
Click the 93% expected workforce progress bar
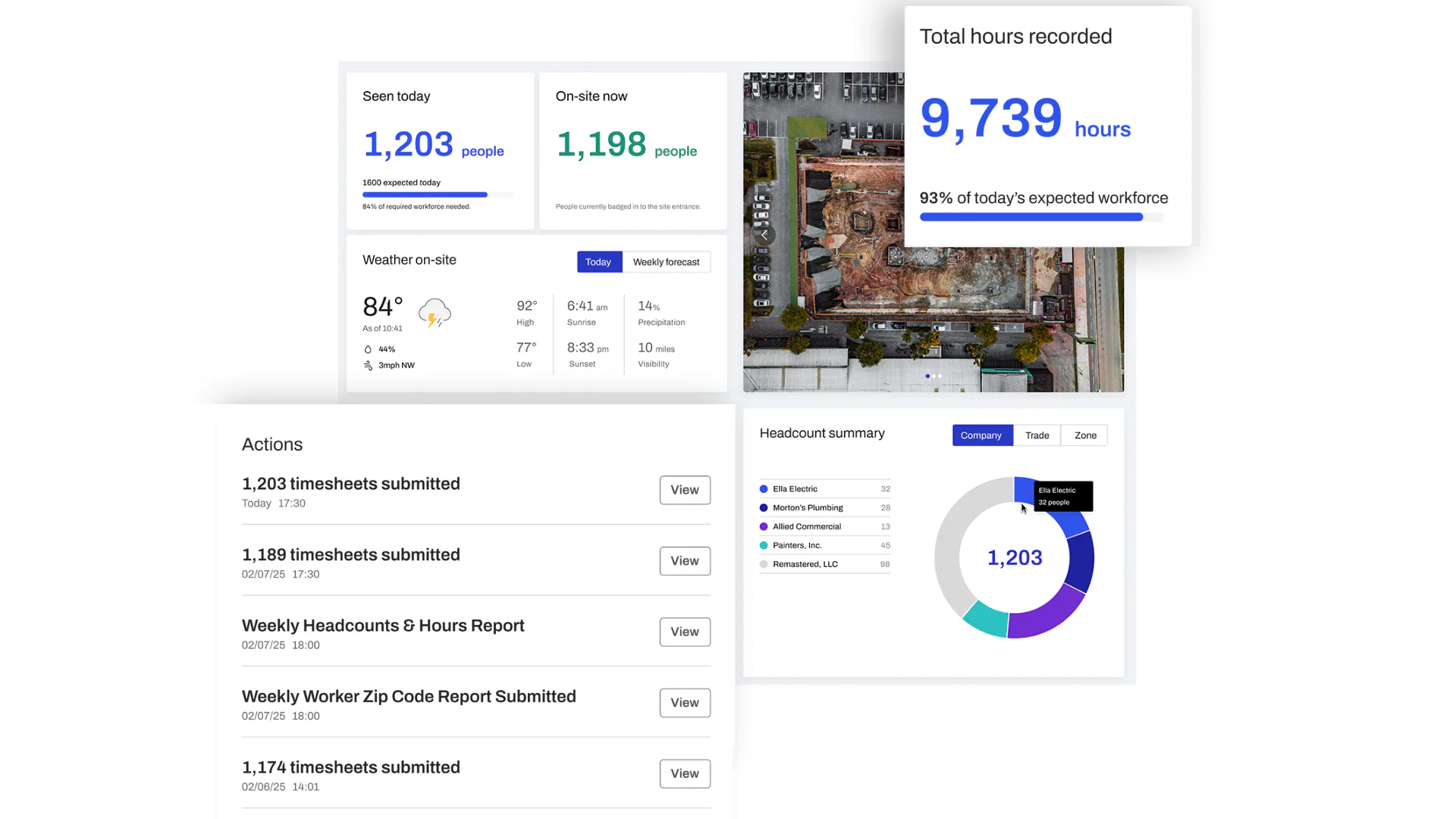1041,218
